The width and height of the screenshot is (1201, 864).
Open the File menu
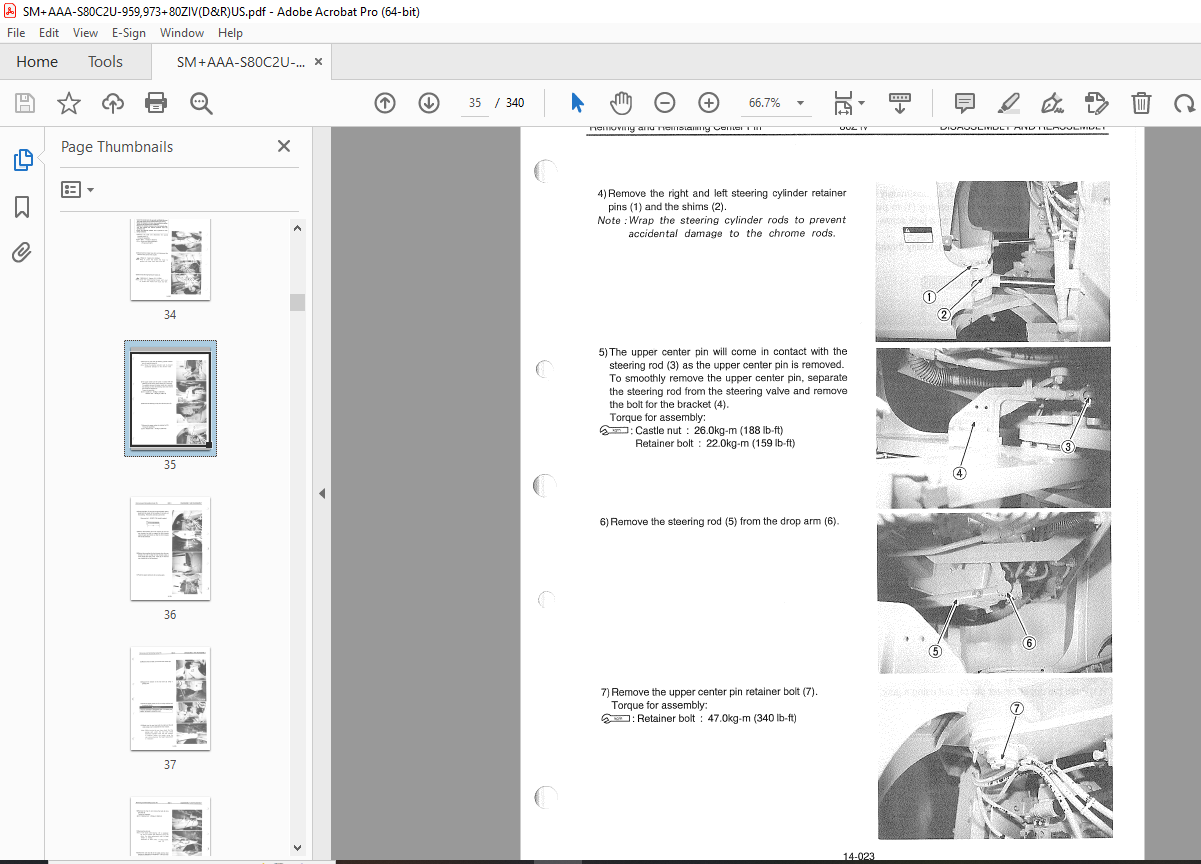(x=17, y=32)
